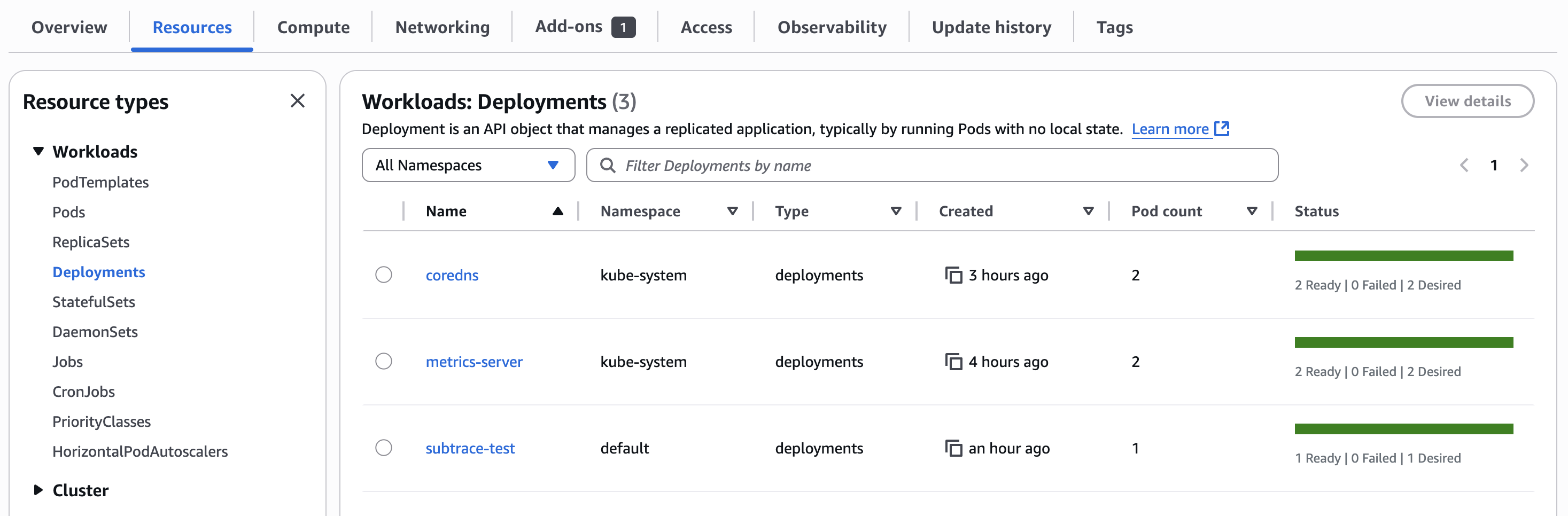Collapse the Workloads tree section
This screenshot has width=1568, height=516.
38,151
